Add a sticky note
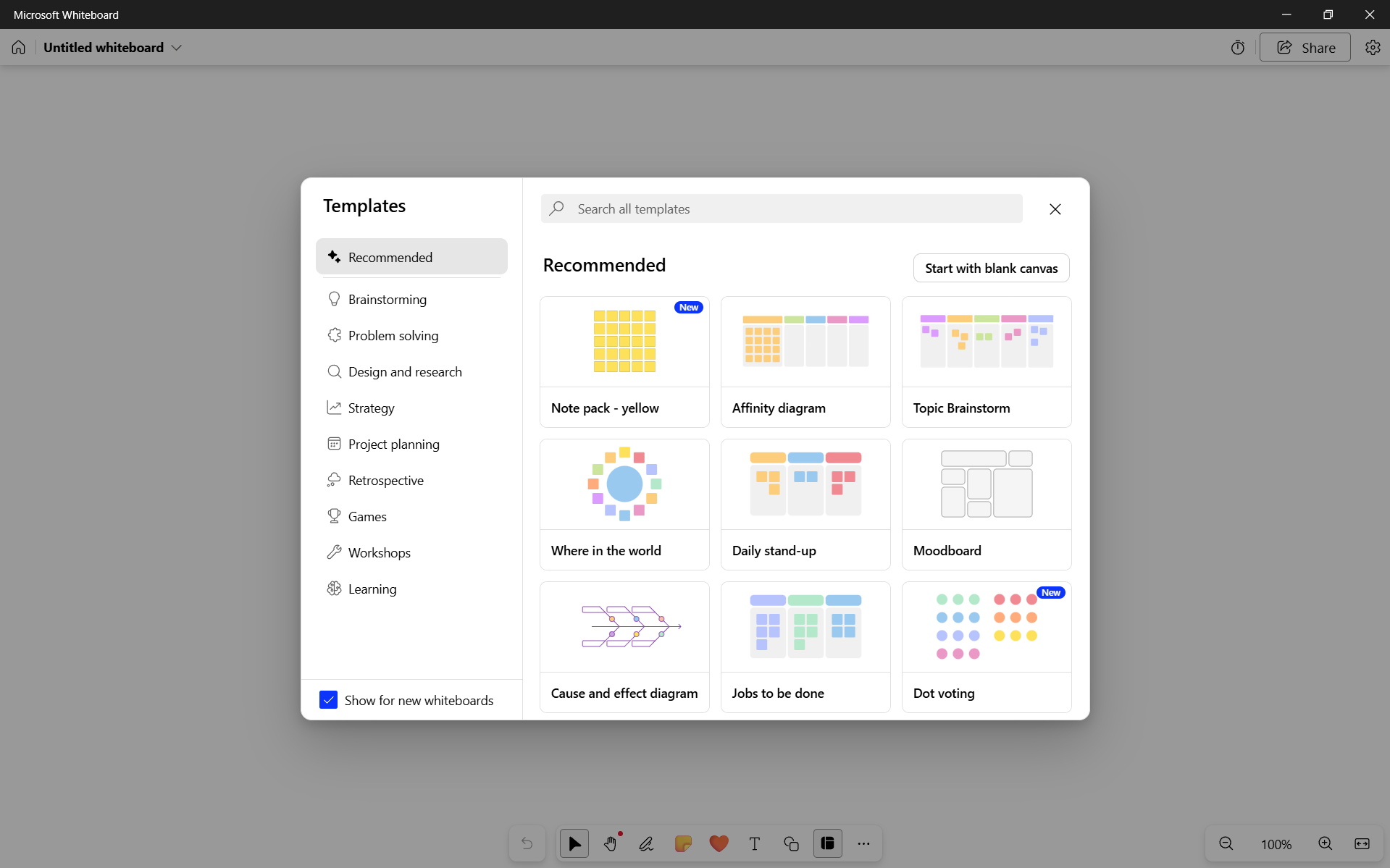 coord(683,843)
